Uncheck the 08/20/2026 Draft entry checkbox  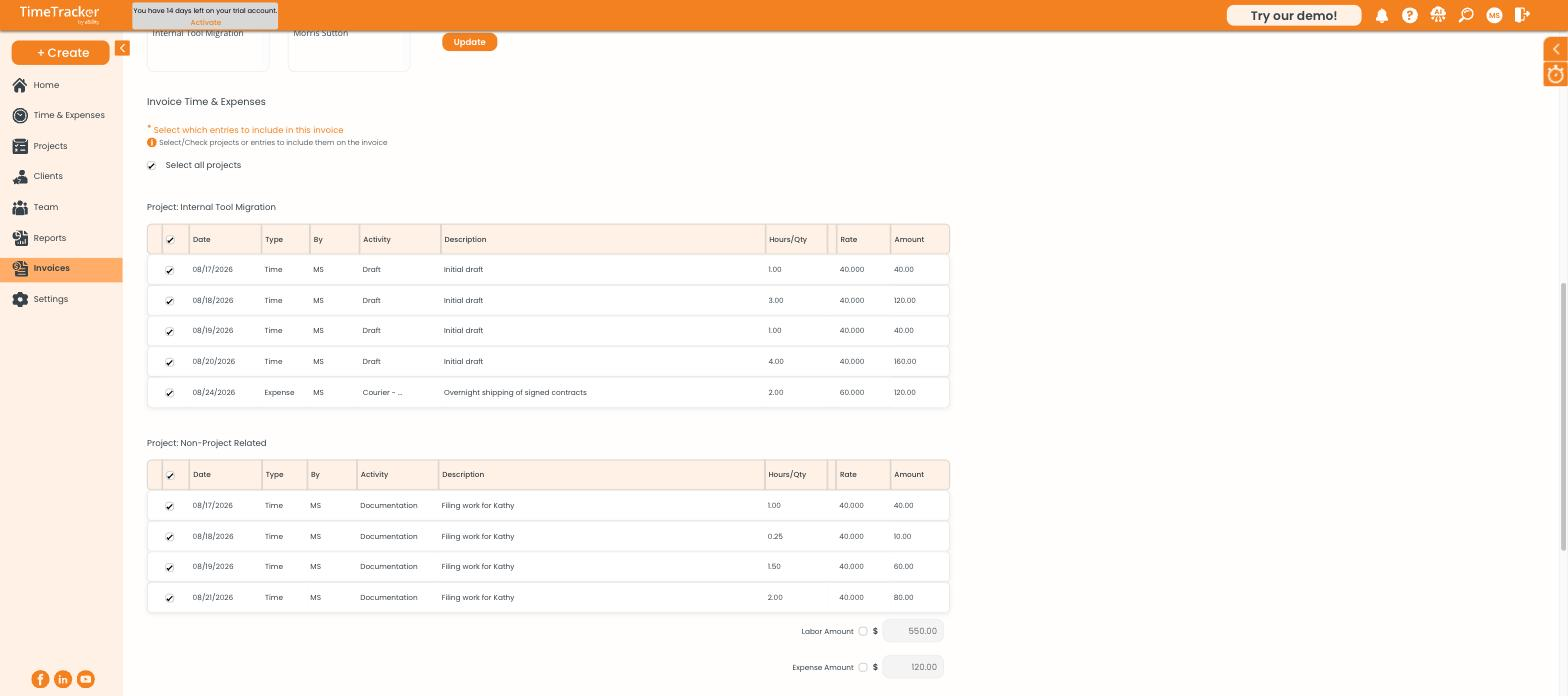(170, 362)
